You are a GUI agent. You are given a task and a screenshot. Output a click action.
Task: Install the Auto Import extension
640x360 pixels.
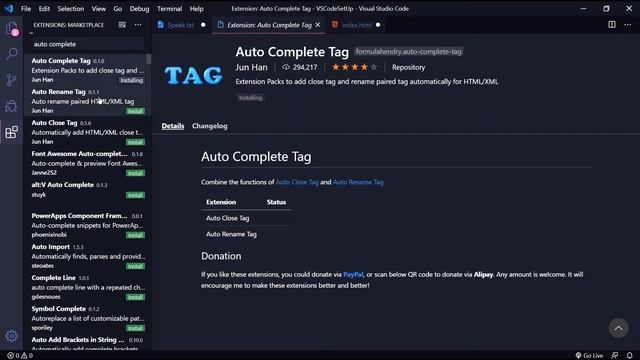[x=135, y=266]
